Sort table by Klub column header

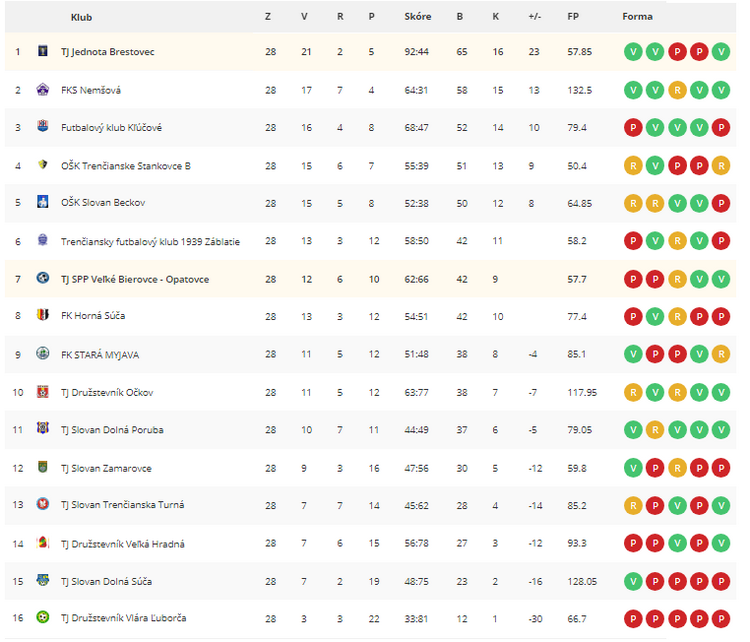81,17
